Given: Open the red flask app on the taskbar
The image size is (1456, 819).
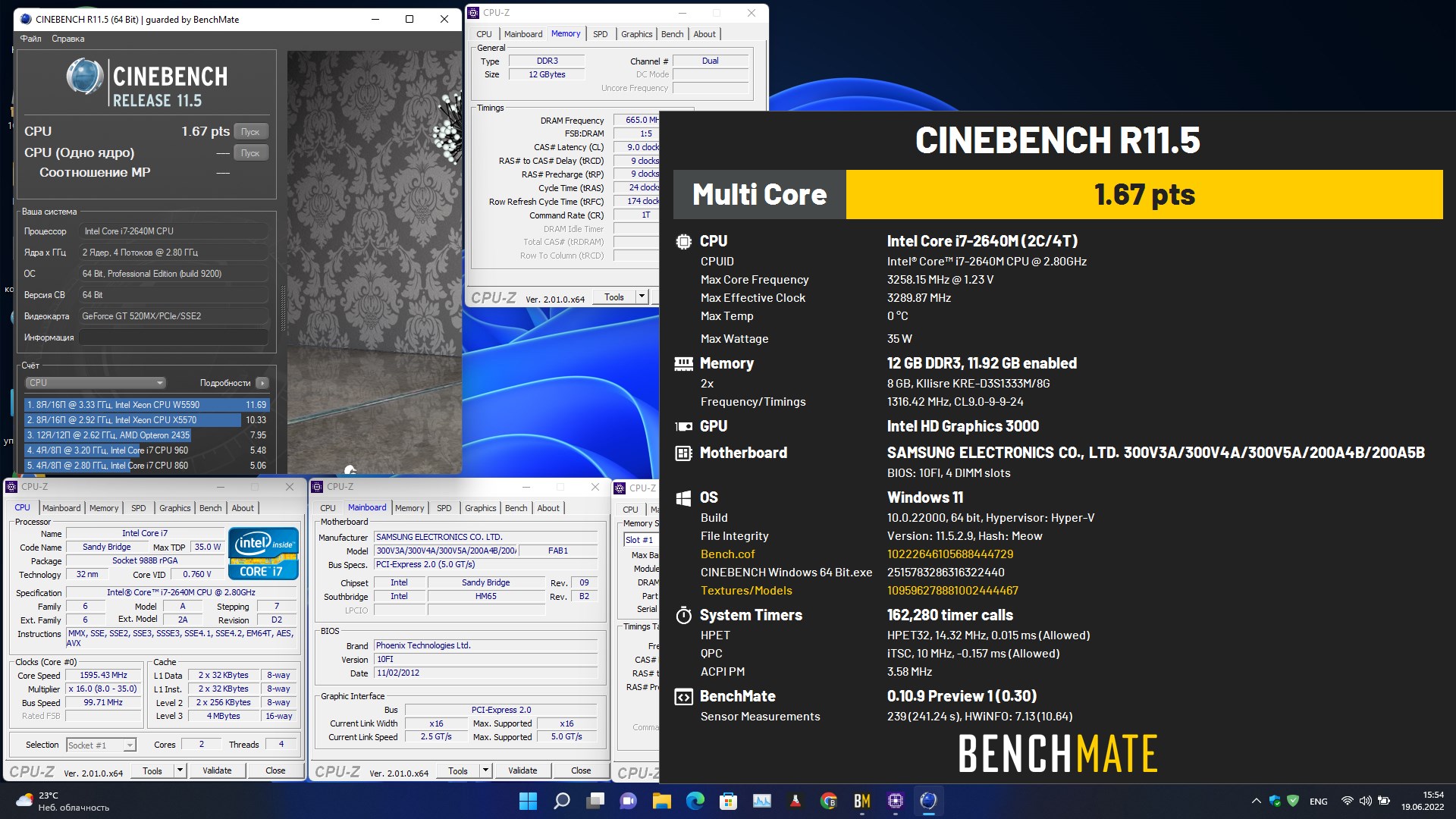Looking at the screenshot, I should 795,801.
